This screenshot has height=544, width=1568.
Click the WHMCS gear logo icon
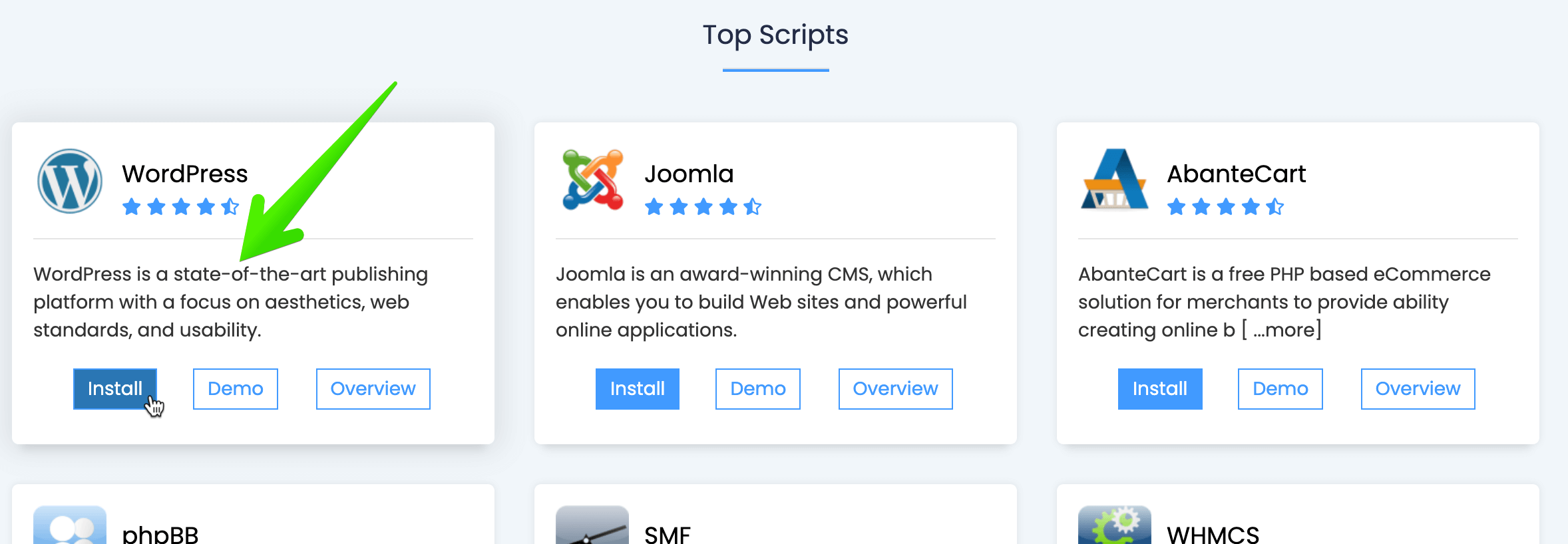(1115, 525)
